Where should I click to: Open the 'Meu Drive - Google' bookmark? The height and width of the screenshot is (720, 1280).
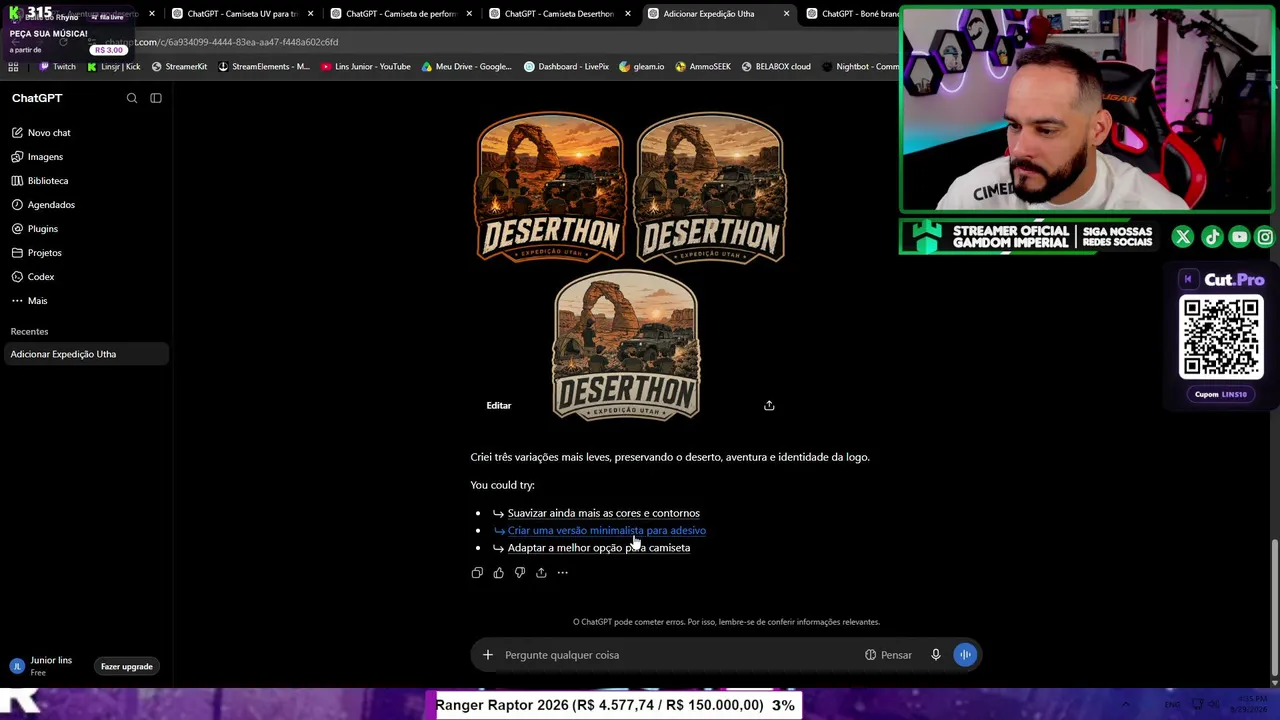pyautogui.click(x=467, y=67)
